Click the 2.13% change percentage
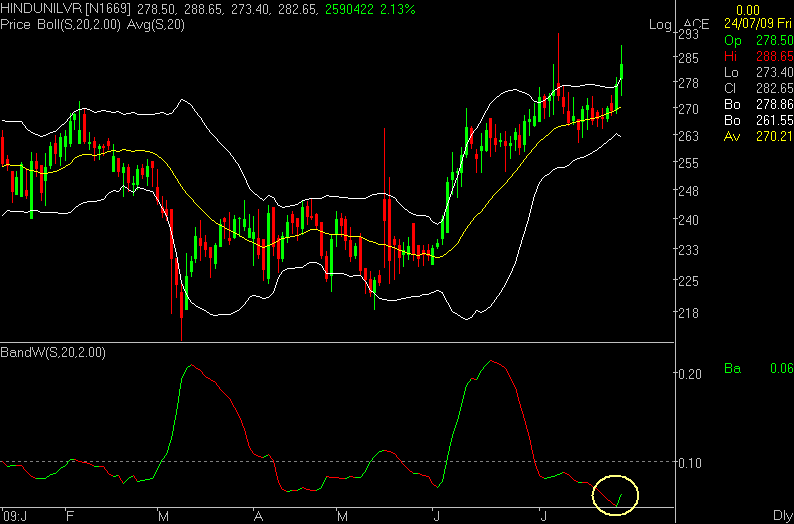This screenshot has width=794, height=524. pyautogui.click(x=399, y=10)
